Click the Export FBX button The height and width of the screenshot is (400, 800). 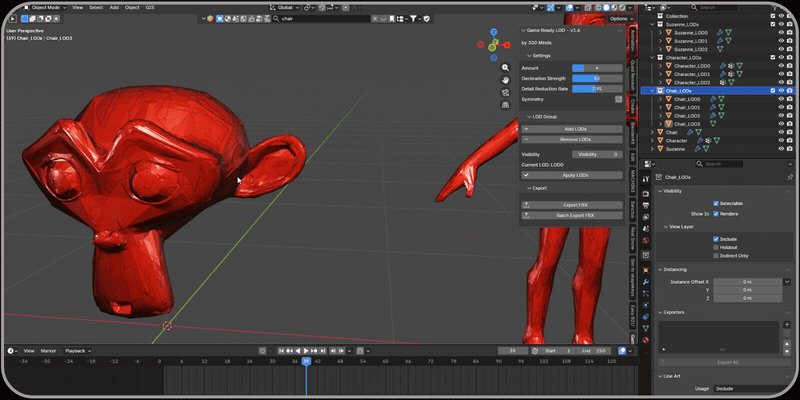tap(572, 205)
